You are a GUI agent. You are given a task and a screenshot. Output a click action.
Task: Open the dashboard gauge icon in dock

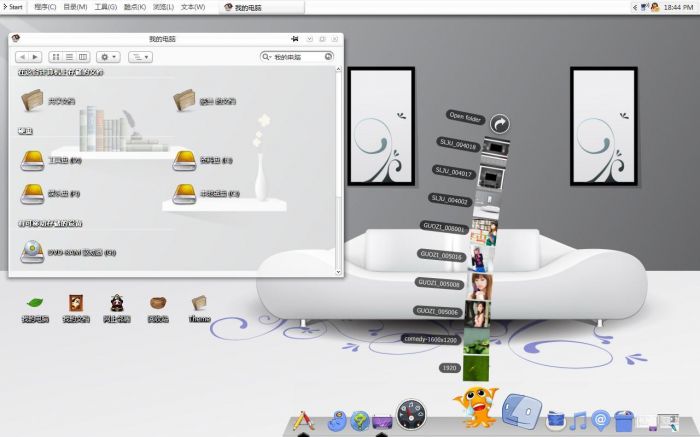tap(411, 414)
